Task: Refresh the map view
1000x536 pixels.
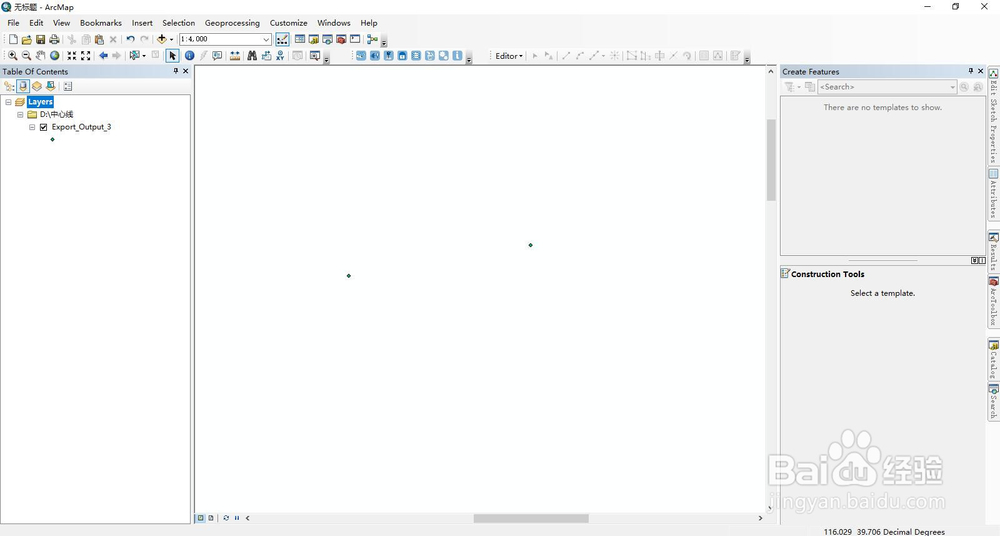Action: coord(226,518)
